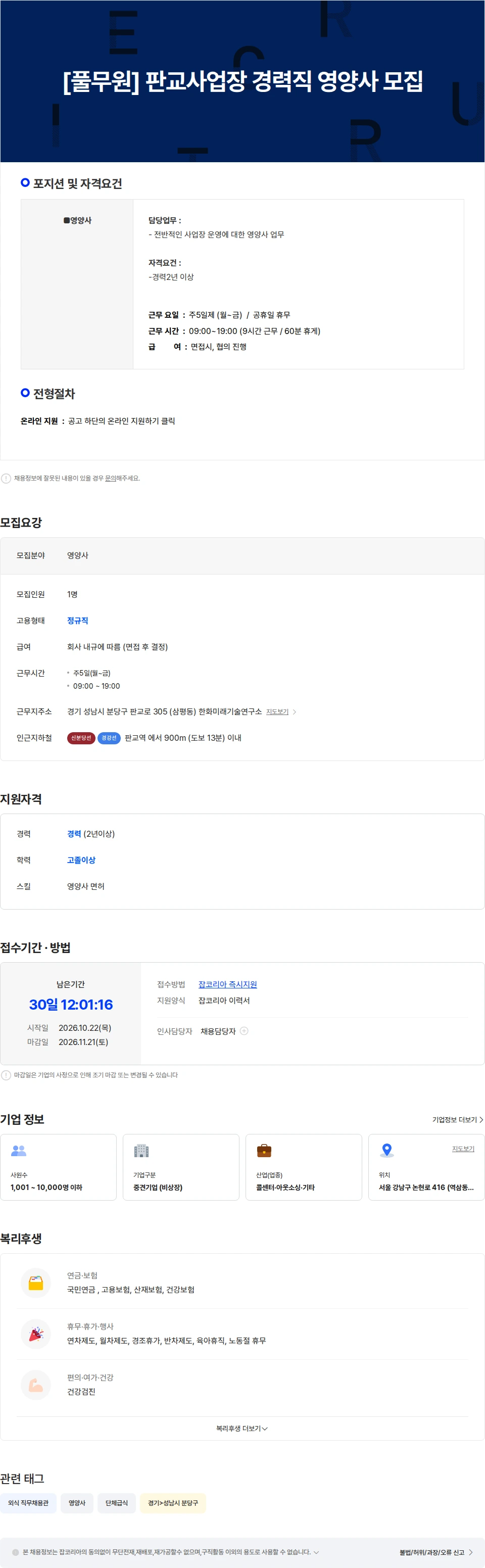Select the 단체급식 related tag
Image resolution: width=485 pixels, height=1568 pixels.
point(117,1503)
